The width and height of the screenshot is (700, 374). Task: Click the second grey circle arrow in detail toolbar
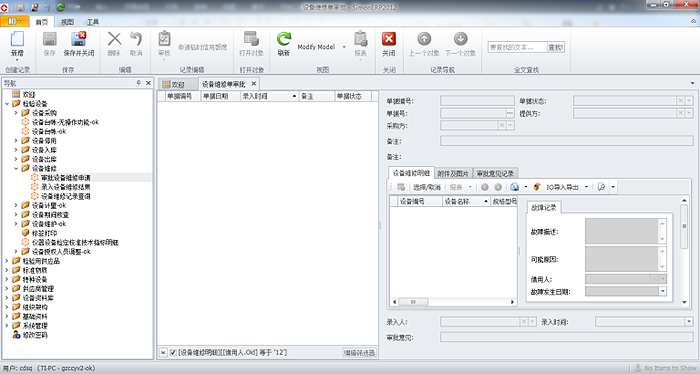click(x=498, y=187)
